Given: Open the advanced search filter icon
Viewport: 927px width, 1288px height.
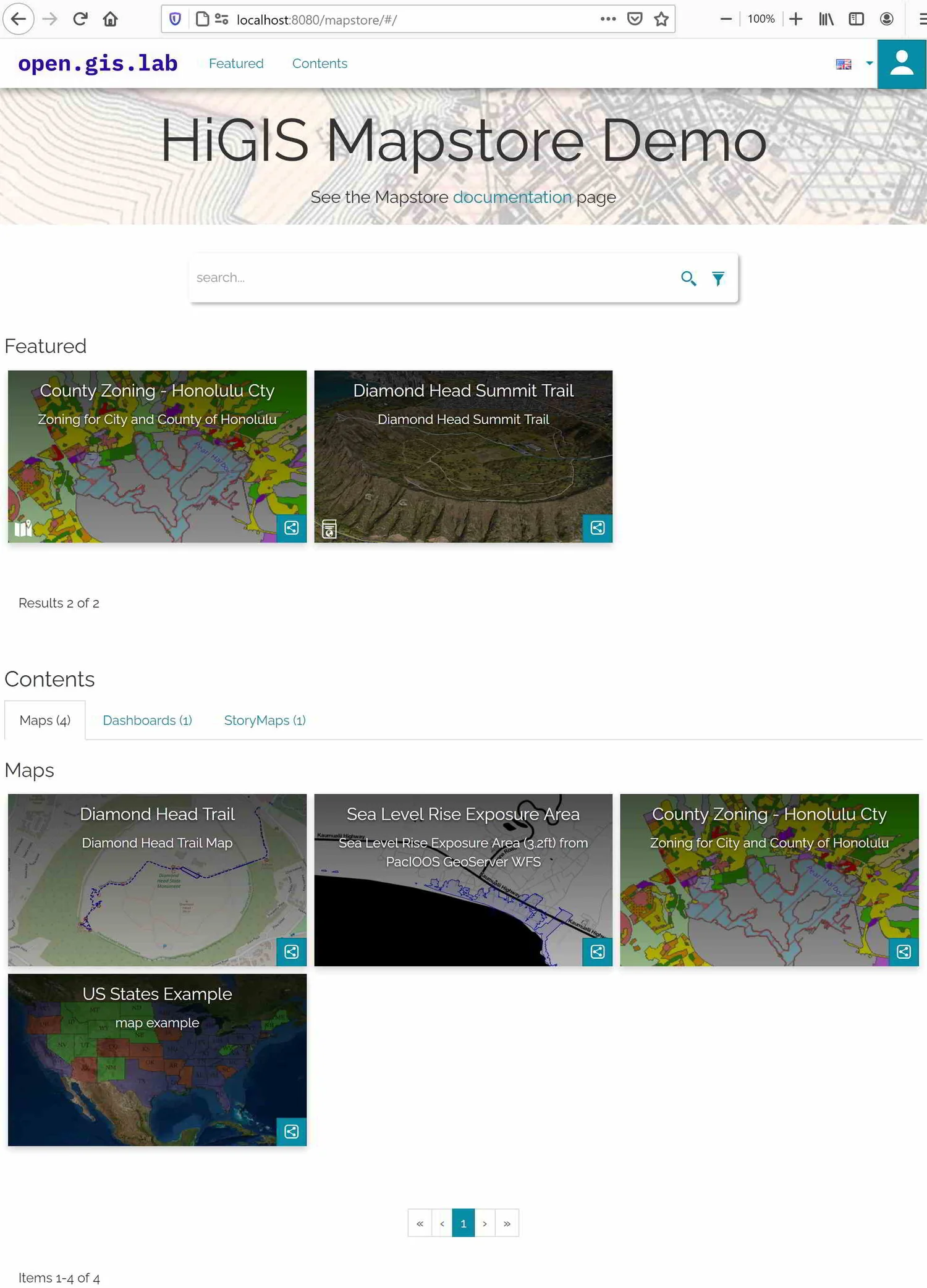Looking at the screenshot, I should (718, 279).
